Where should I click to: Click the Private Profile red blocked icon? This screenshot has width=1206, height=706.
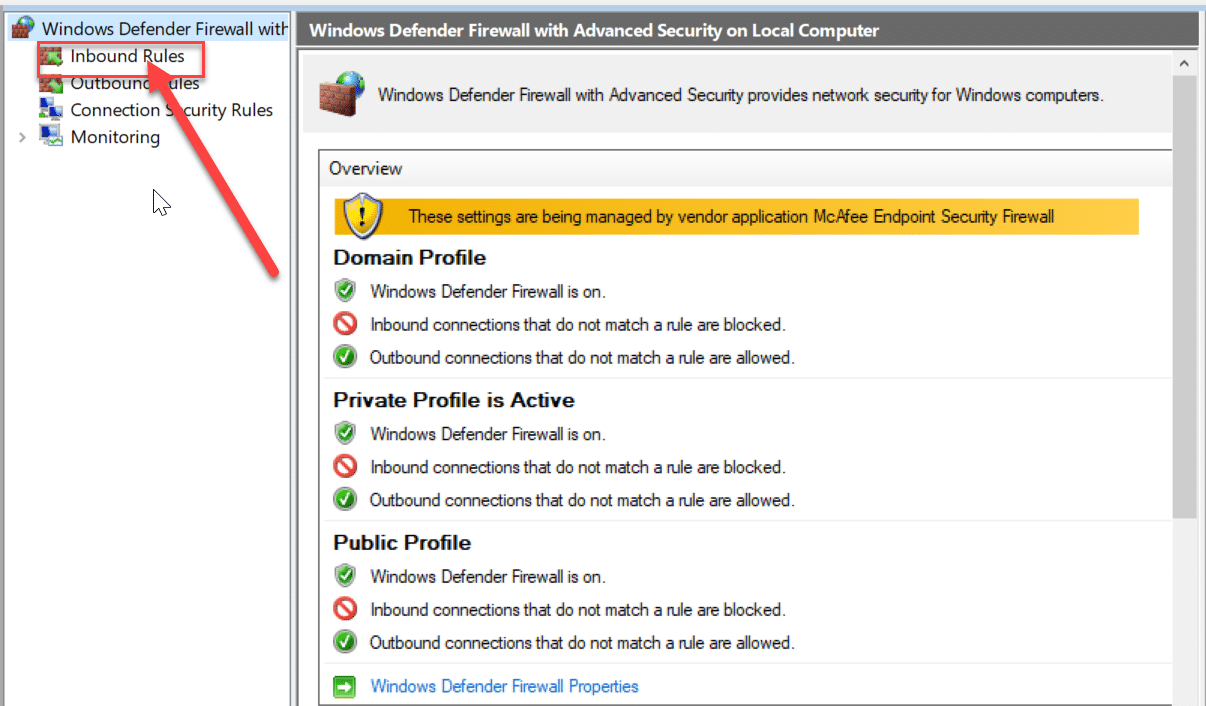(345, 467)
